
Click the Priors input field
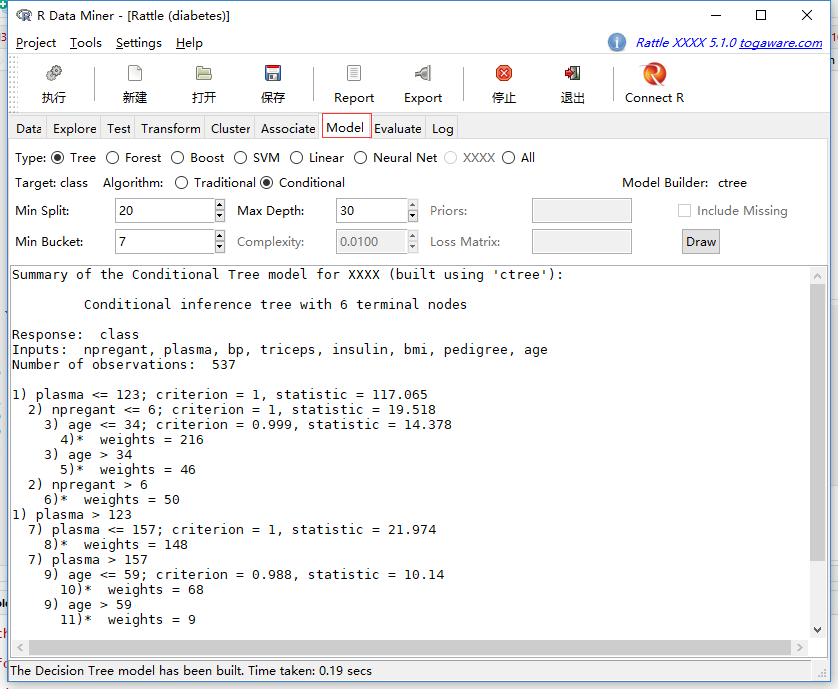coord(581,211)
